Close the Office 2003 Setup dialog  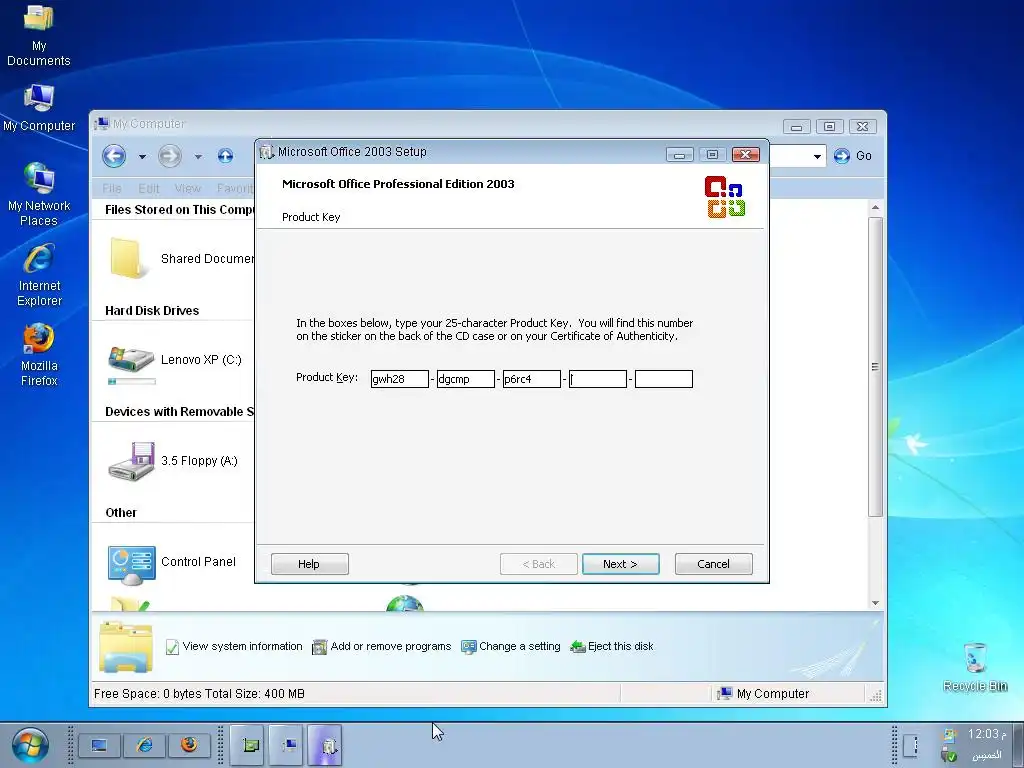(x=746, y=155)
